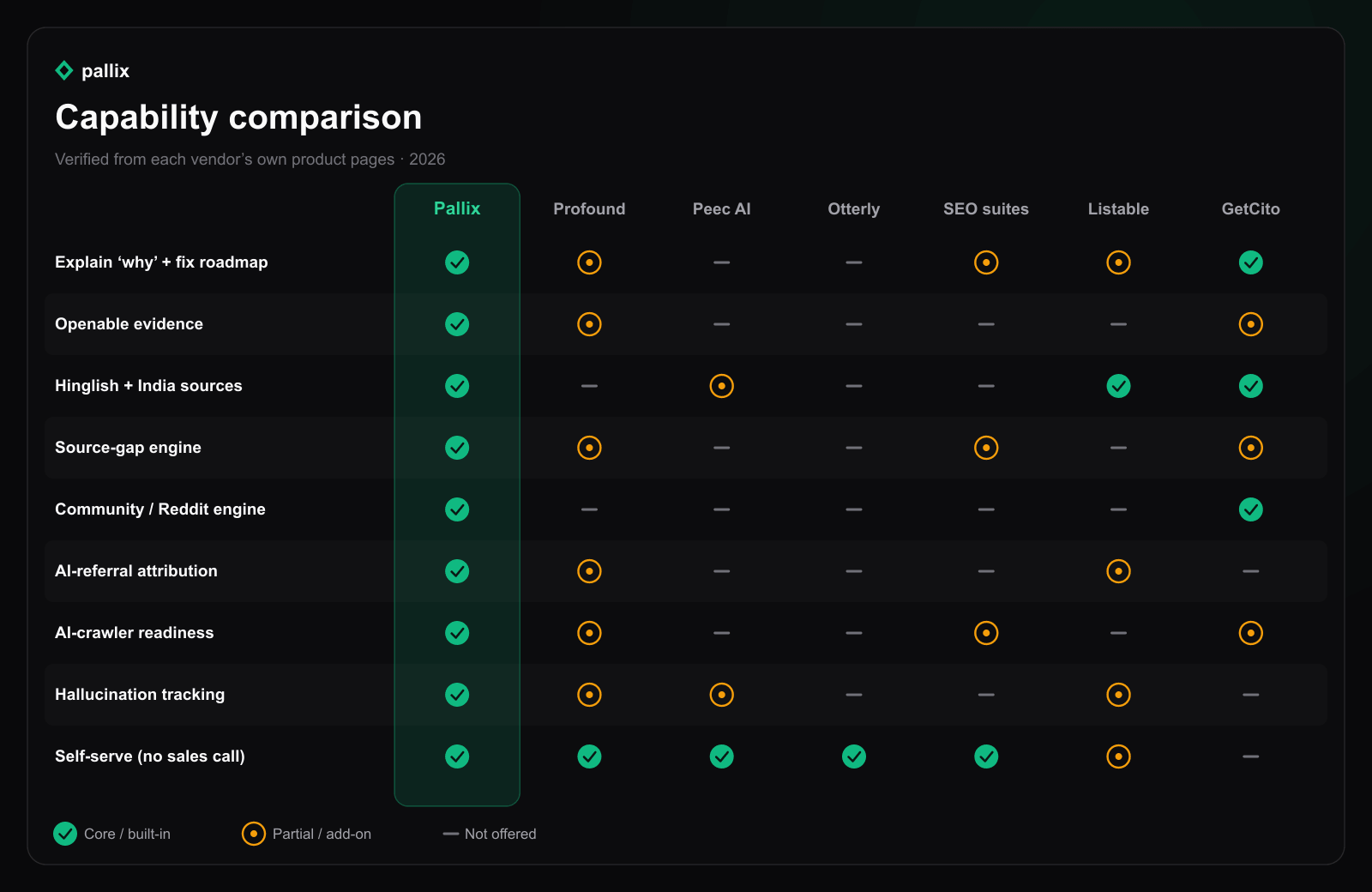Click the 'Source-gap engine' row label
The height and width of the screenshot is (892, 1372).
pos(129,448)
